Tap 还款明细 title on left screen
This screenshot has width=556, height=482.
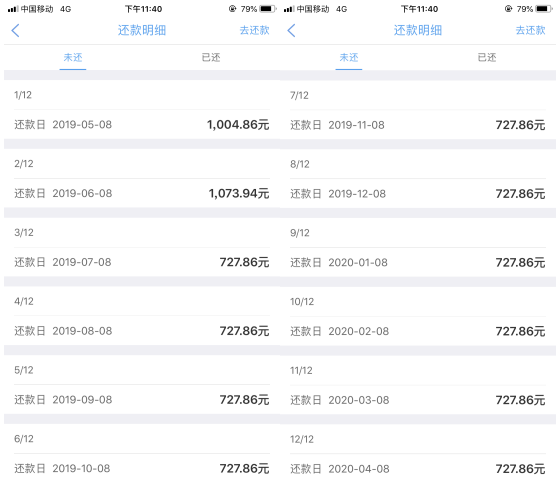tap(142, 30)
